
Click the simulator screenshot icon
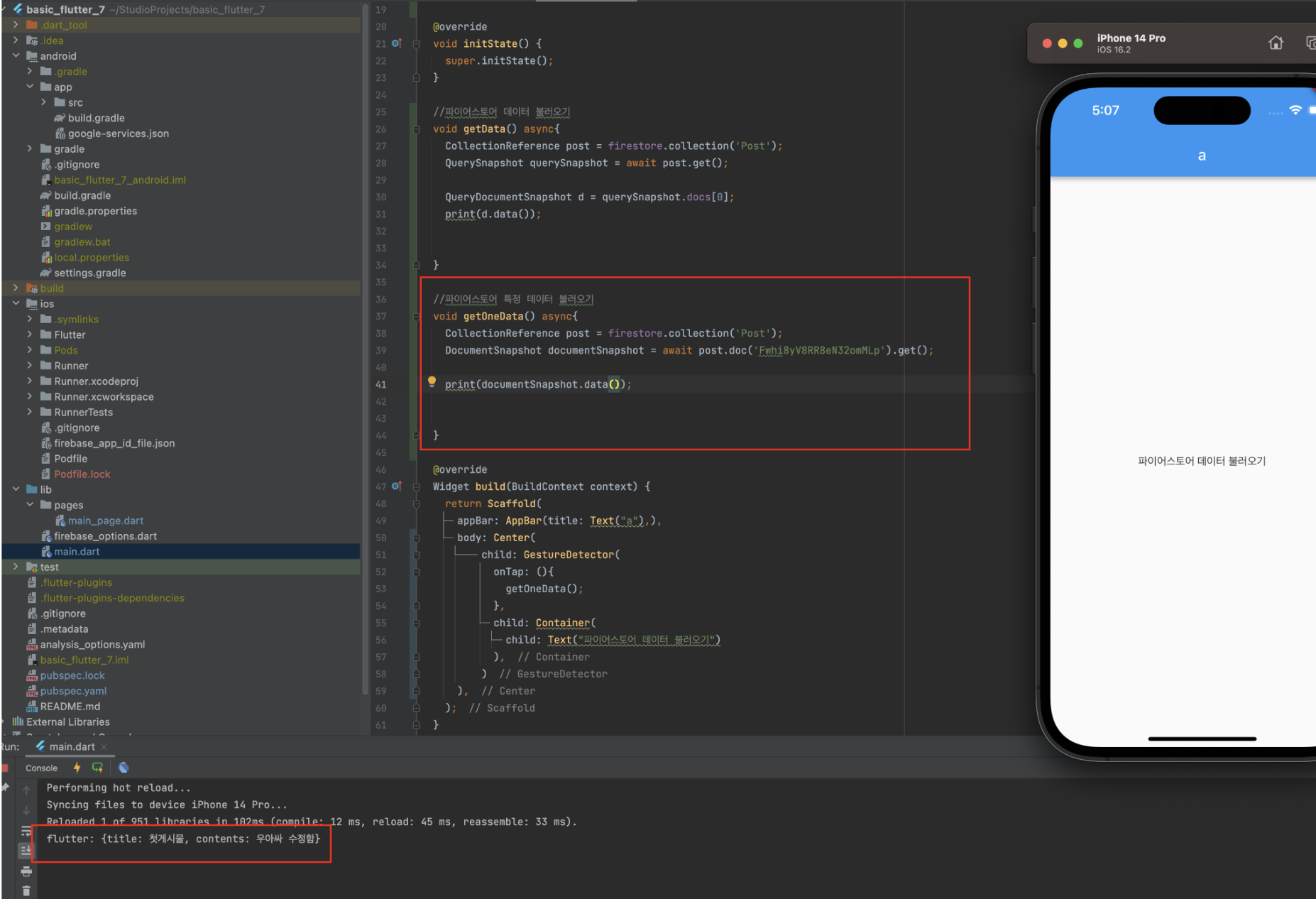(1310, 43)
